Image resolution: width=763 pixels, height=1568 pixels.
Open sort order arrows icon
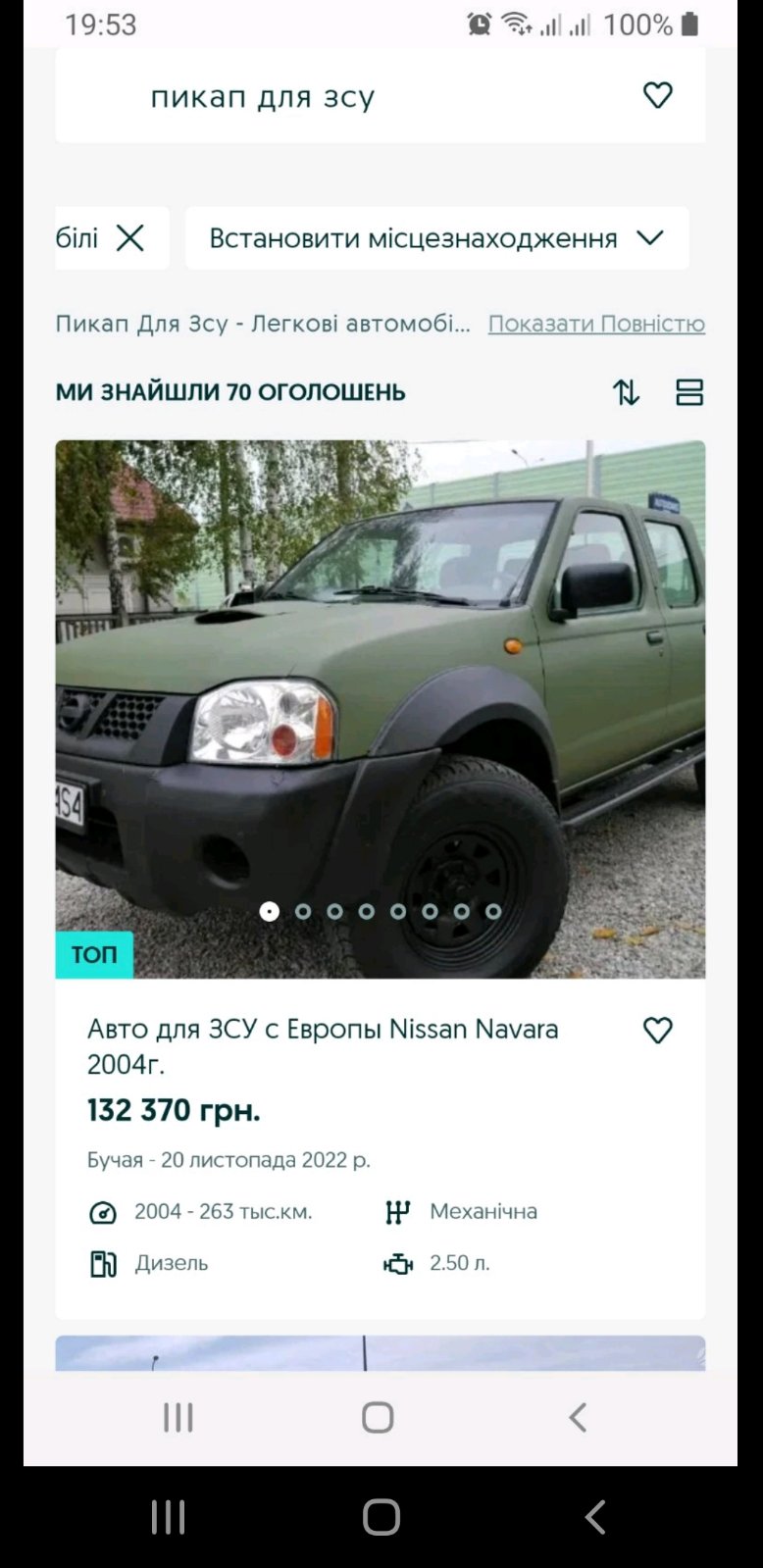626,392
